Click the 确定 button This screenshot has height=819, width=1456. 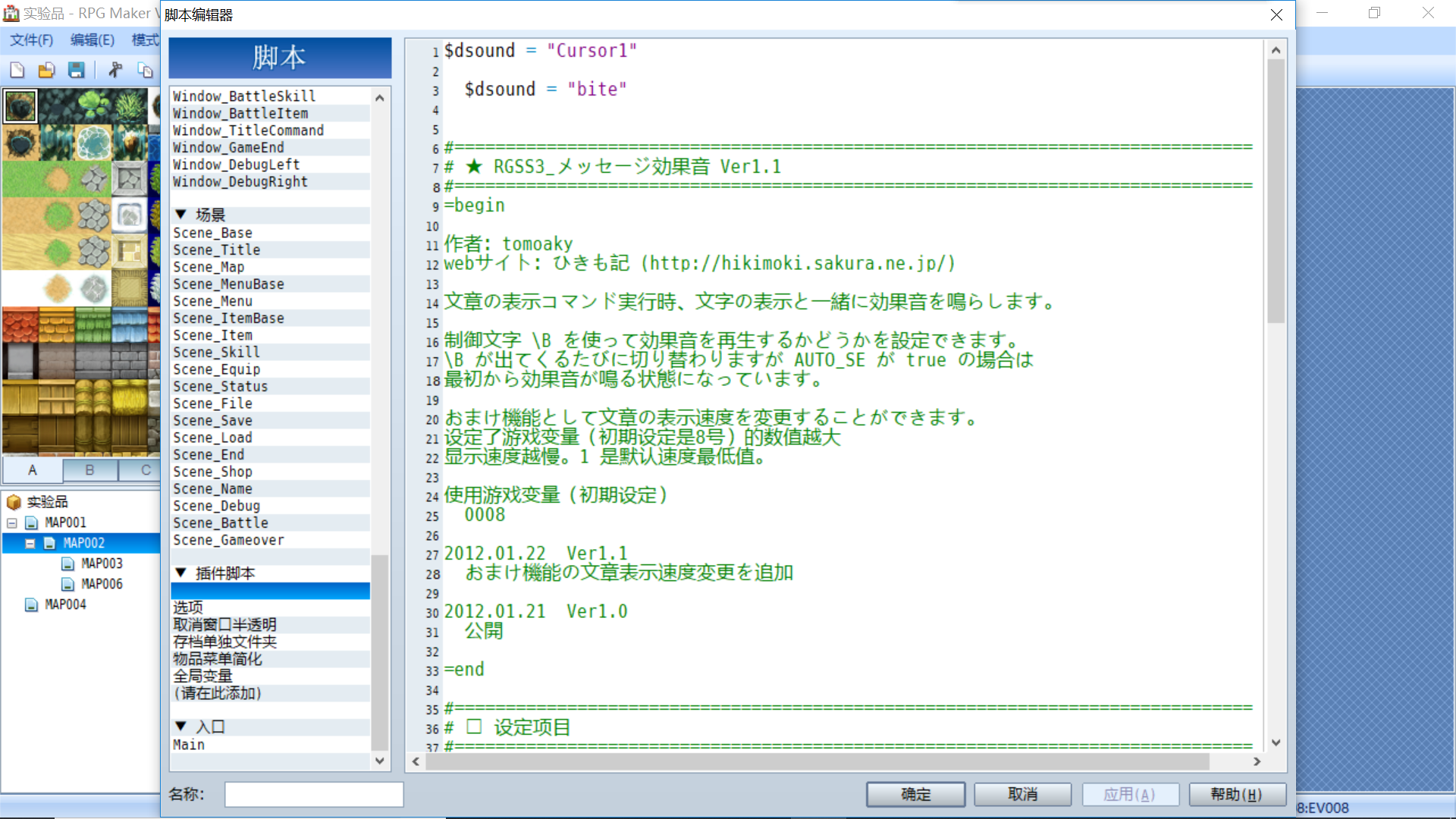915,794
